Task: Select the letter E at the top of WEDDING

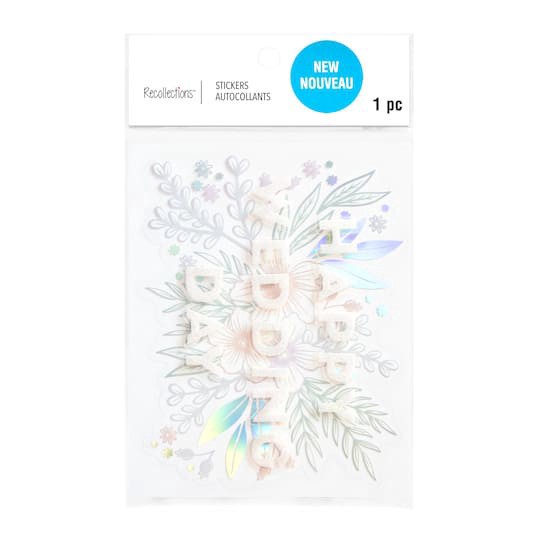Action: 269,254
